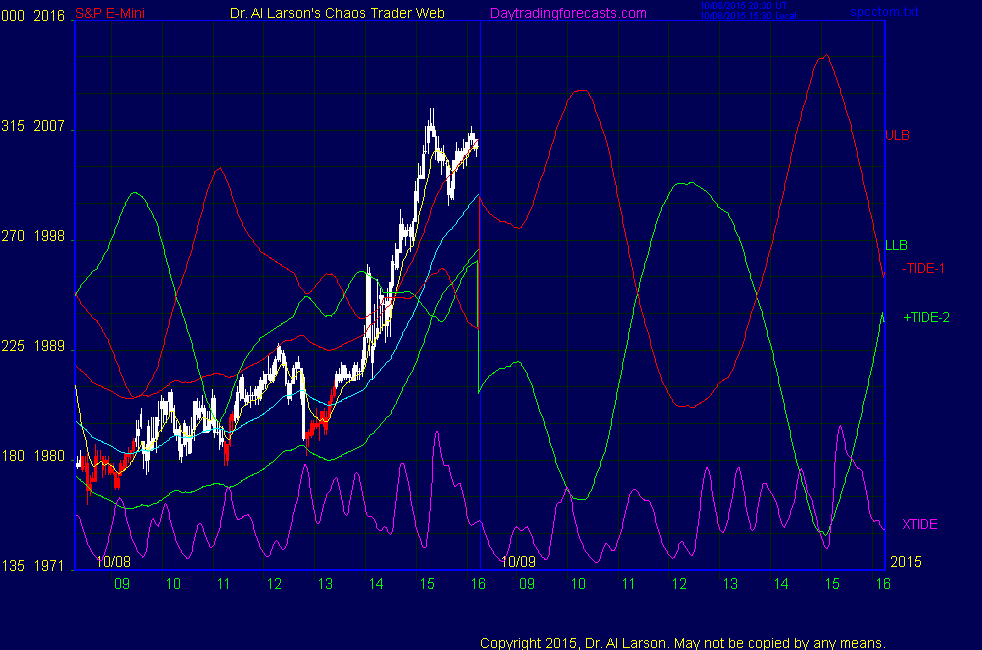Viewport: 982px width, 650px height.
Task: Open the Daytradingforecasts.com label
Action: coord(568,13)
